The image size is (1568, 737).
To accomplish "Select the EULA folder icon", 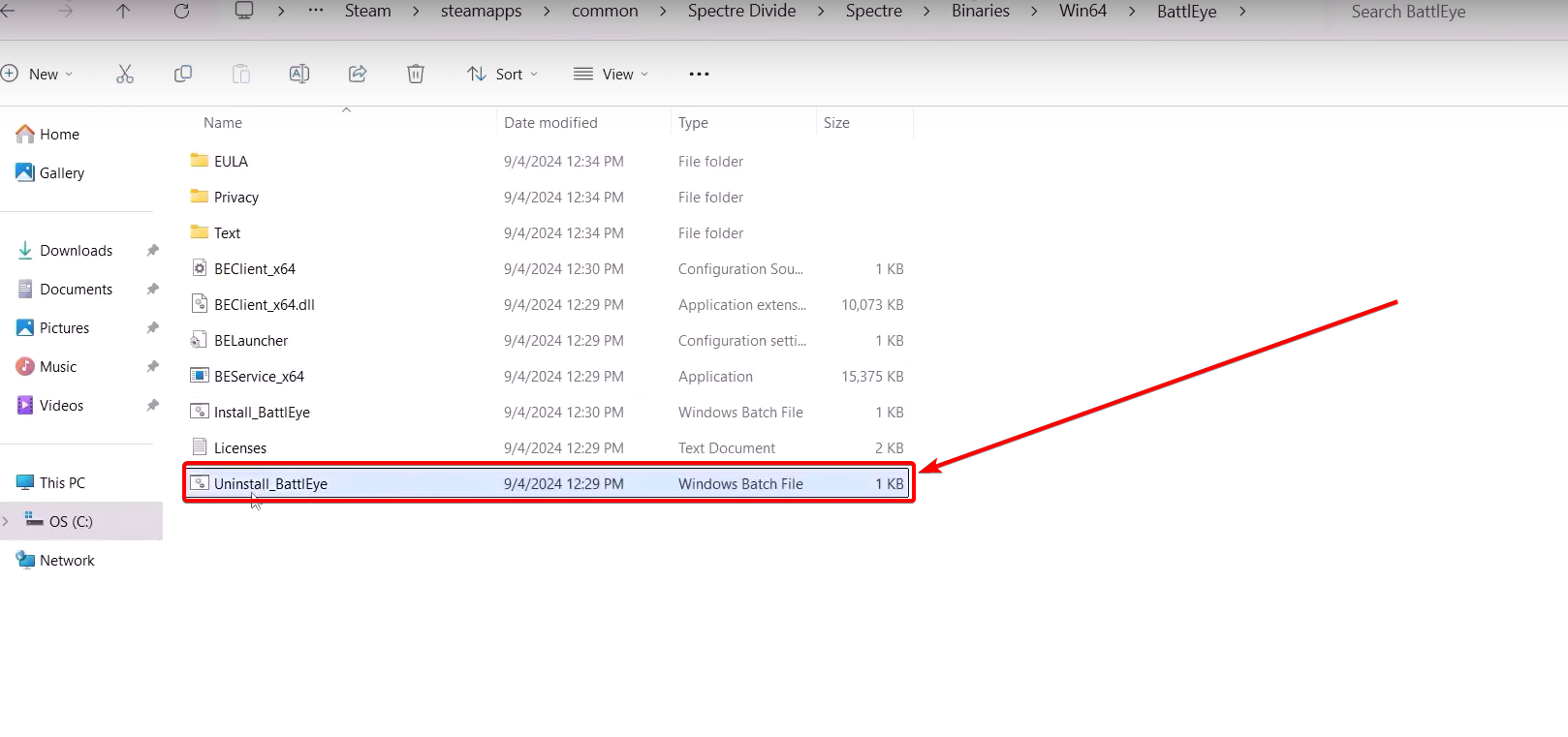I will pyautogui.click(x=200, y=161).
